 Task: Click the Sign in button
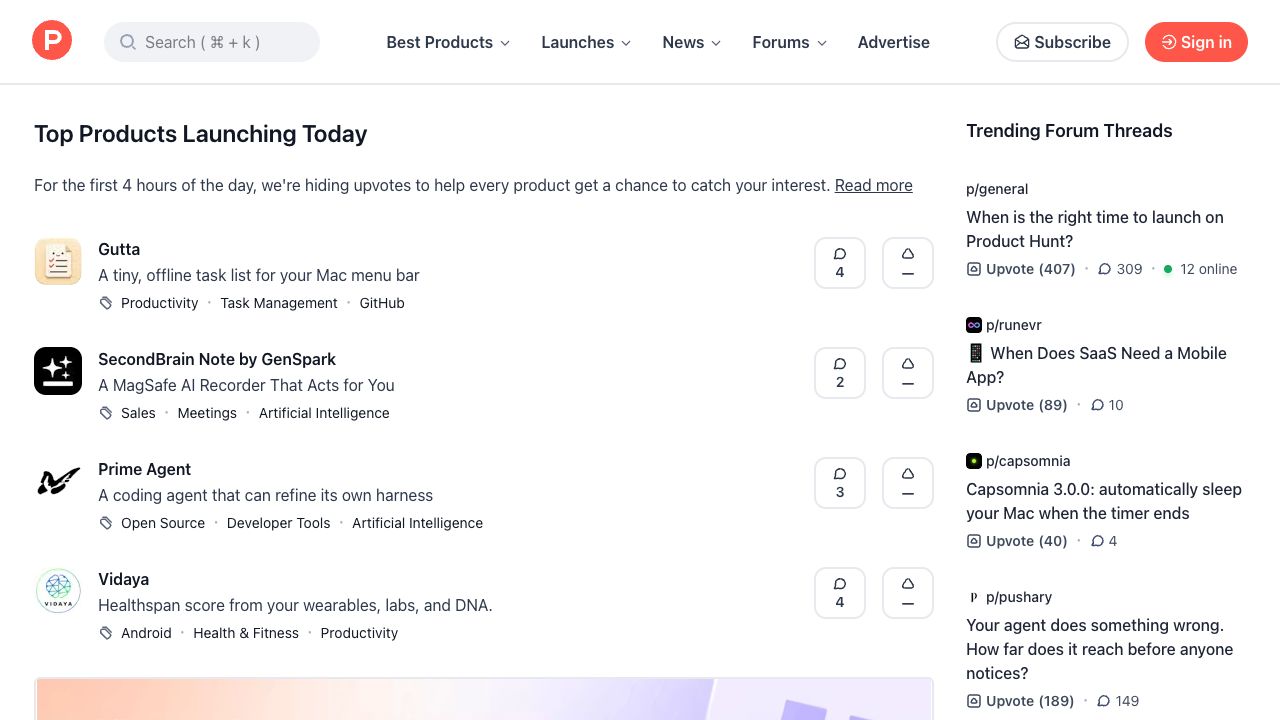[x=1196, y=42]
